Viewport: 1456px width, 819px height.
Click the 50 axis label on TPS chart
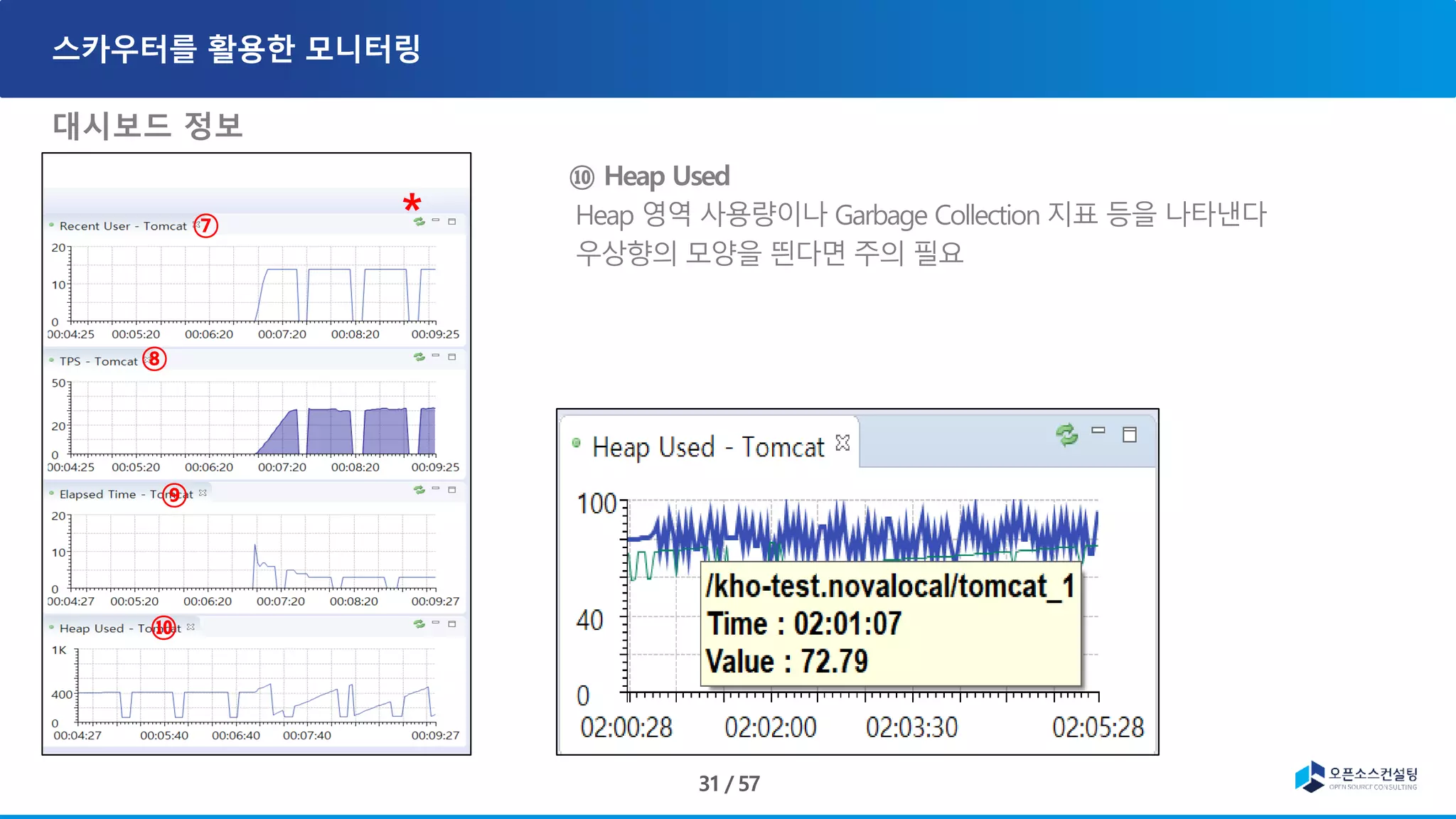click(x=58, y=382)
